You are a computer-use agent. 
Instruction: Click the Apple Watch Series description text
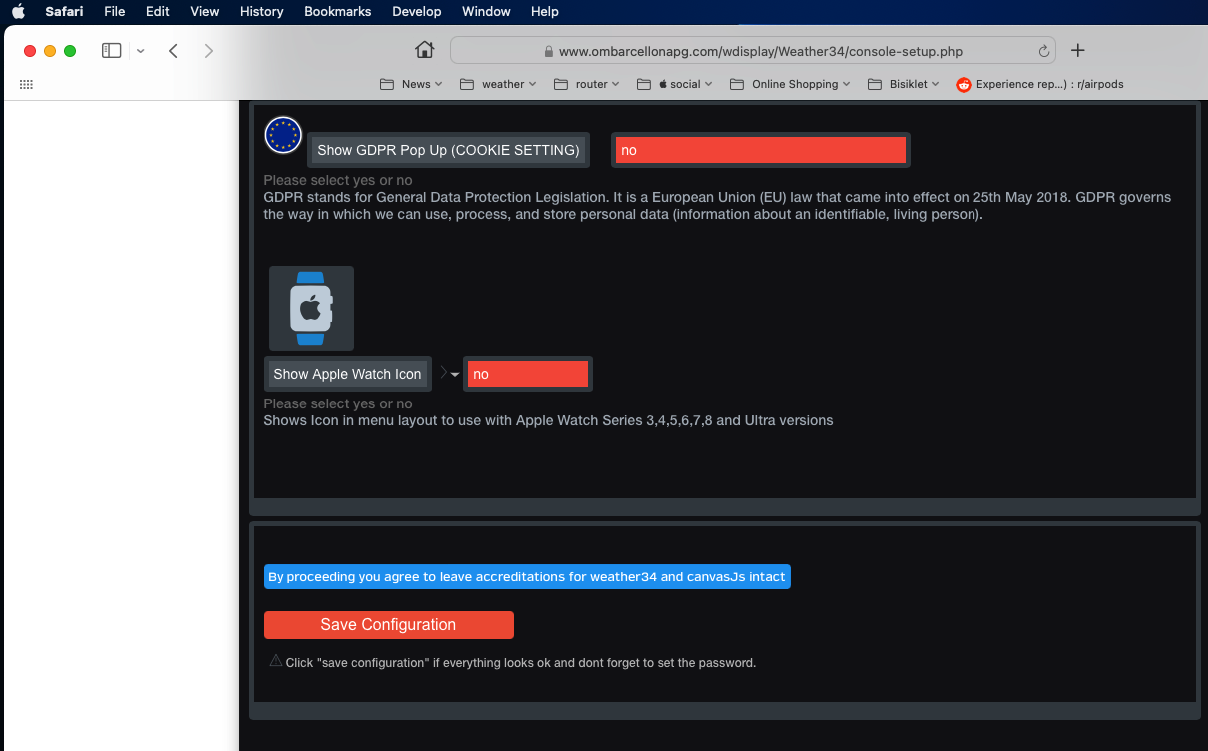[x=548, y=420]
